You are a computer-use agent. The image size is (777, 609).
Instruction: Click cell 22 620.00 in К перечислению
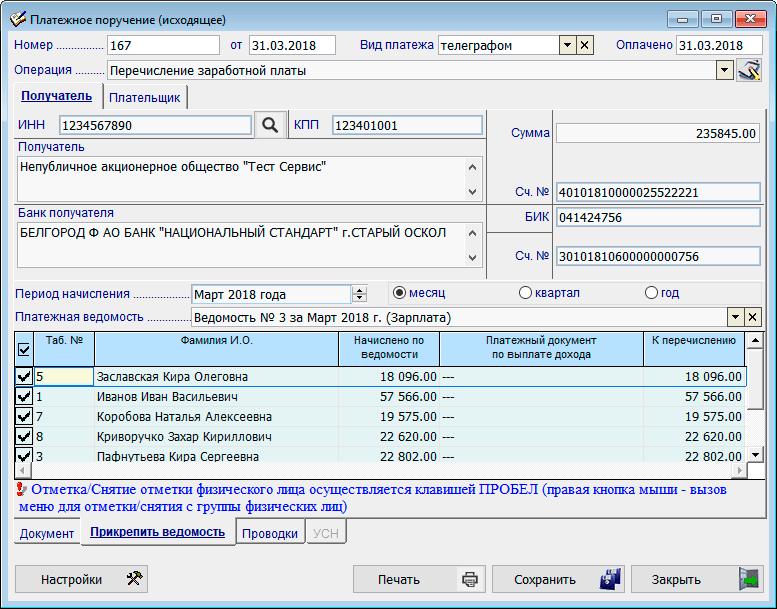tap(694, 436)
